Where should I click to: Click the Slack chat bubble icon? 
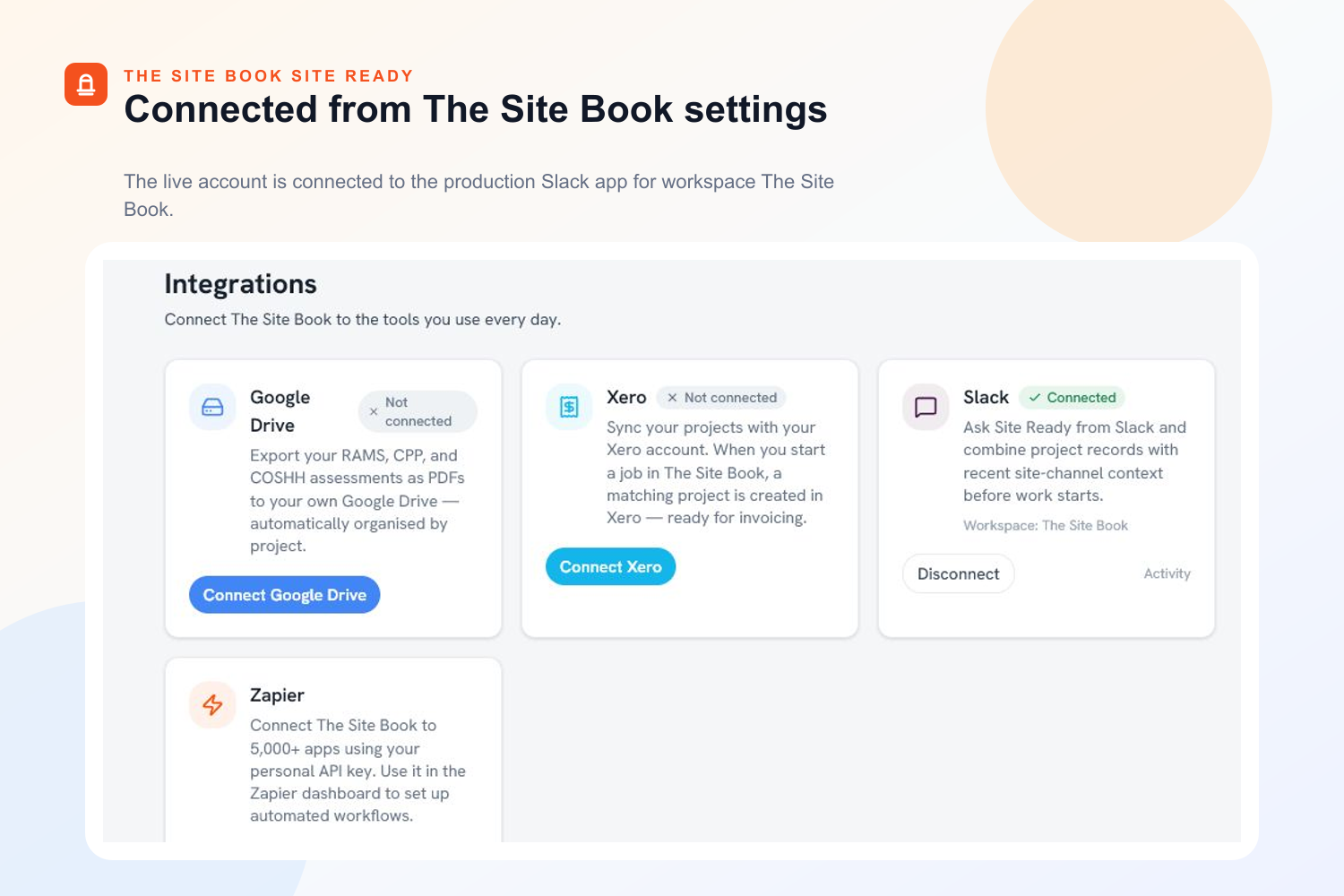pyautogui.click(x=926, y=408)
